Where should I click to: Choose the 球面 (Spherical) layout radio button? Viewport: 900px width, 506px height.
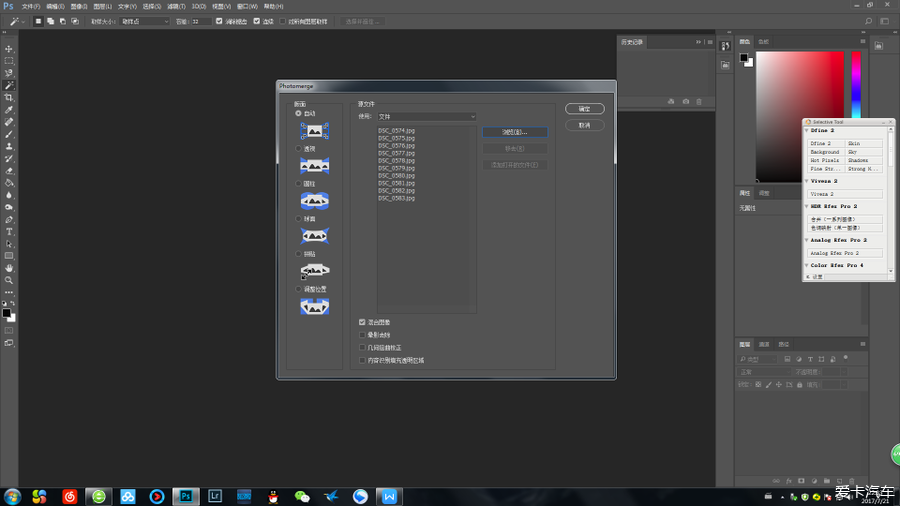(298, 219)
